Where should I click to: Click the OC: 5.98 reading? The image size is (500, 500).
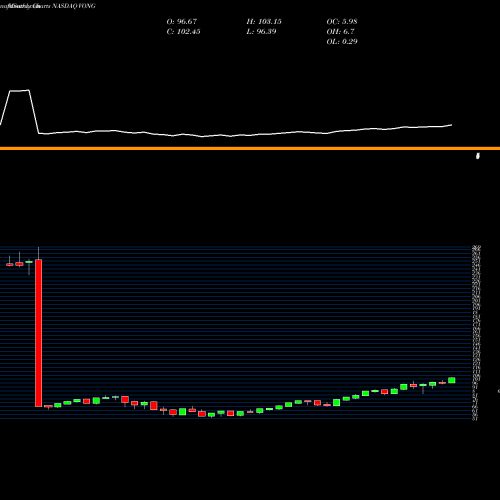coord(342,21)
